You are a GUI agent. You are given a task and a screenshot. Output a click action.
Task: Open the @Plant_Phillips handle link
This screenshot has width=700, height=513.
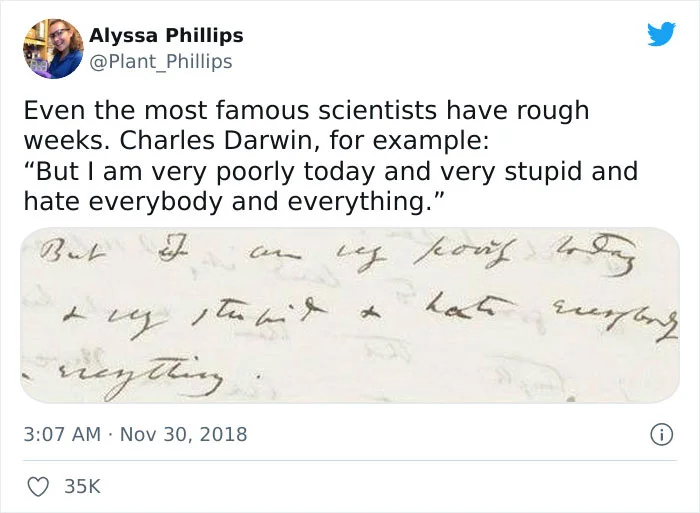161,61
